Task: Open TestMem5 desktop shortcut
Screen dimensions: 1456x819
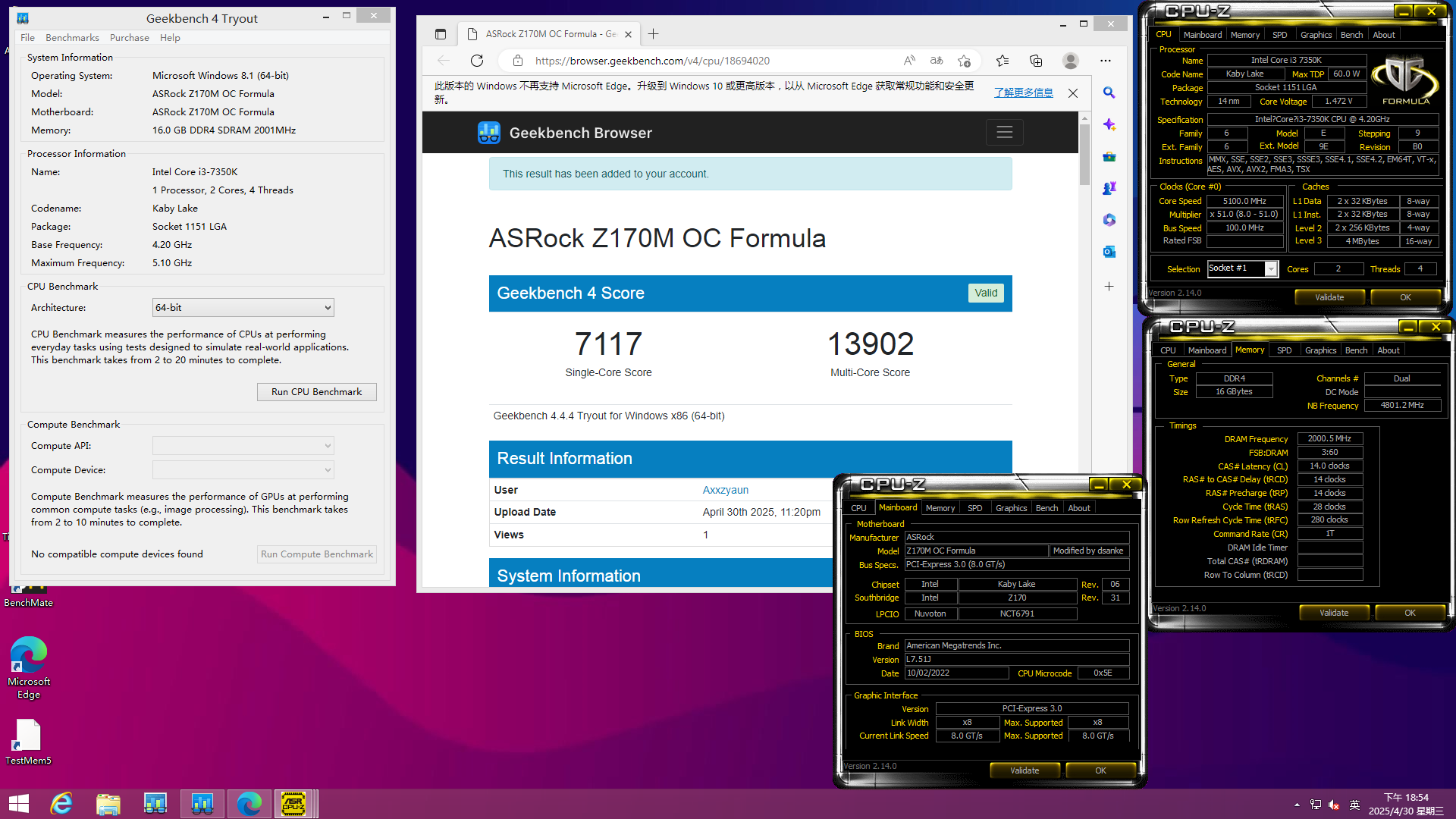Action: point(29,742)
